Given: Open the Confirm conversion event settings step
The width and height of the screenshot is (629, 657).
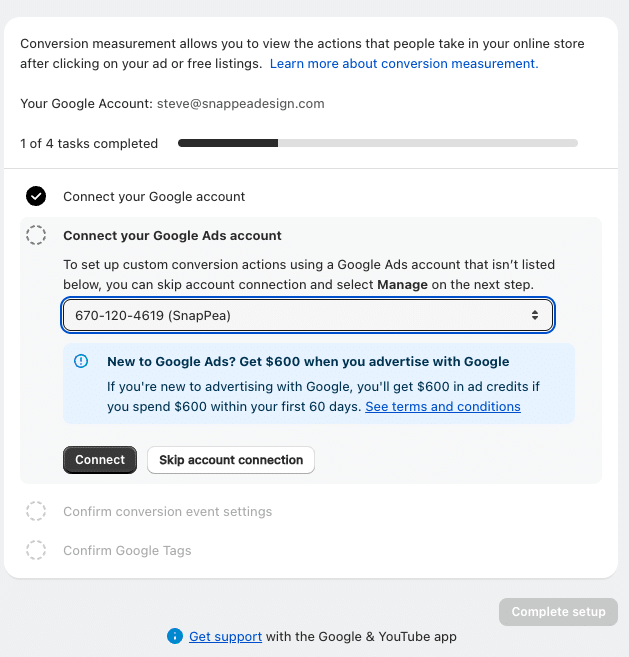Looking at the screenshot, I should click(x=167, y=512).
